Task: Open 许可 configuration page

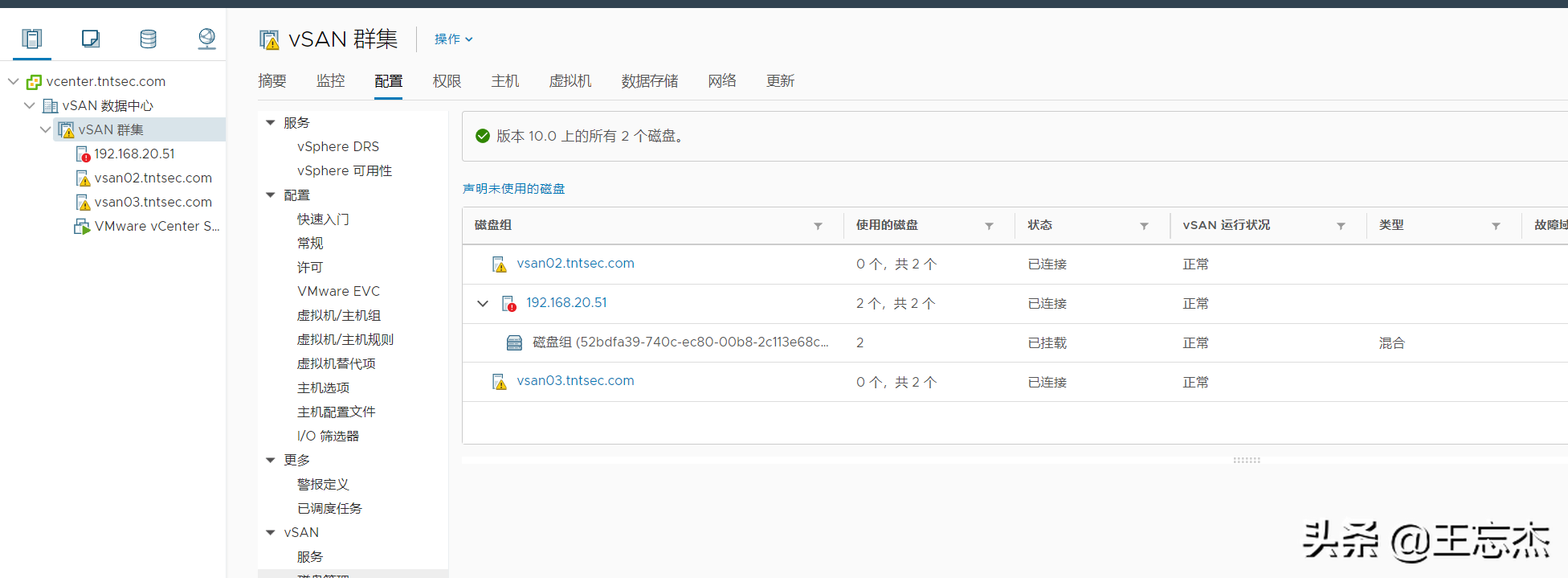Action: 310,267
